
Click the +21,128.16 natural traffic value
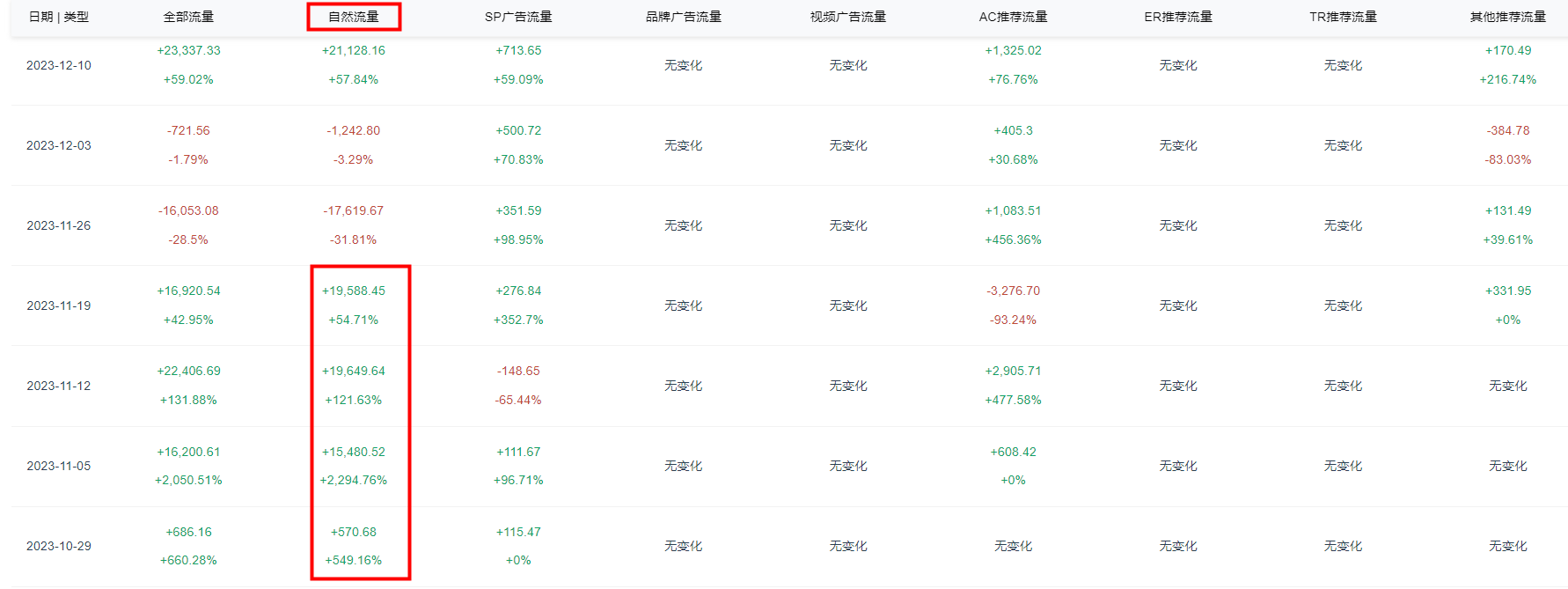(x=354, y=50)
